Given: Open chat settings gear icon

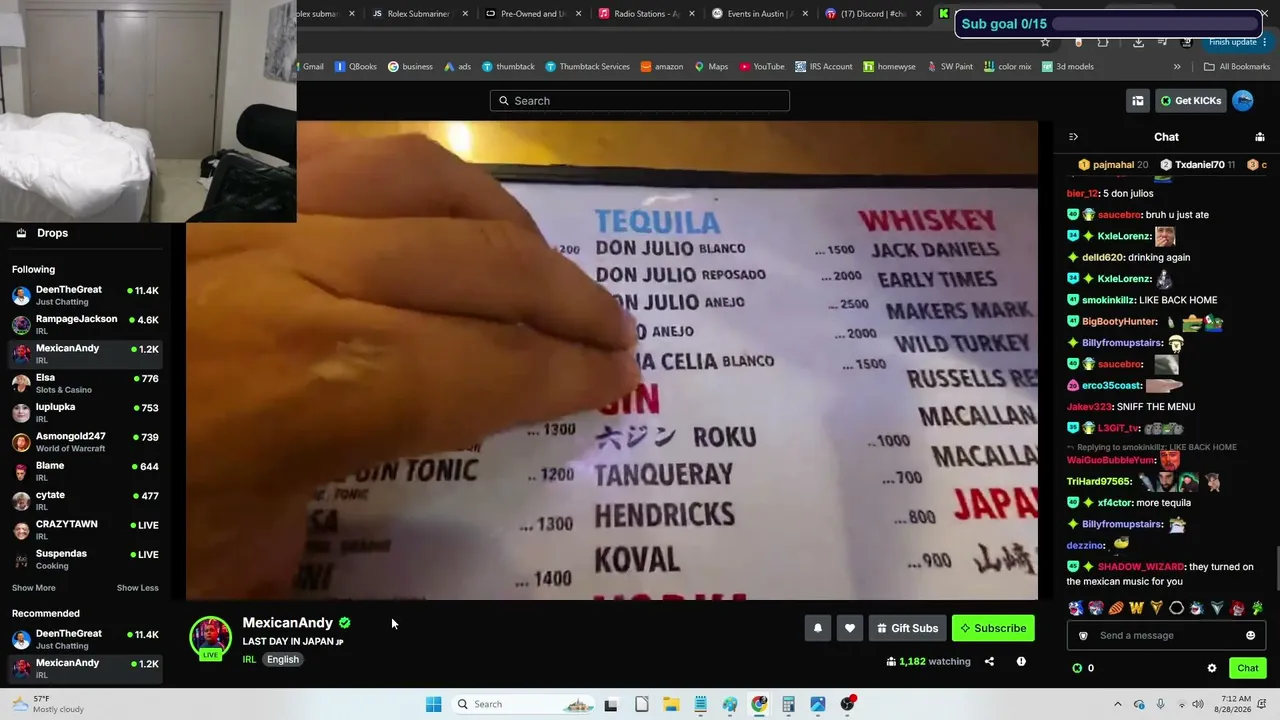Looking at the screenshot, I should click(1212, 668).
